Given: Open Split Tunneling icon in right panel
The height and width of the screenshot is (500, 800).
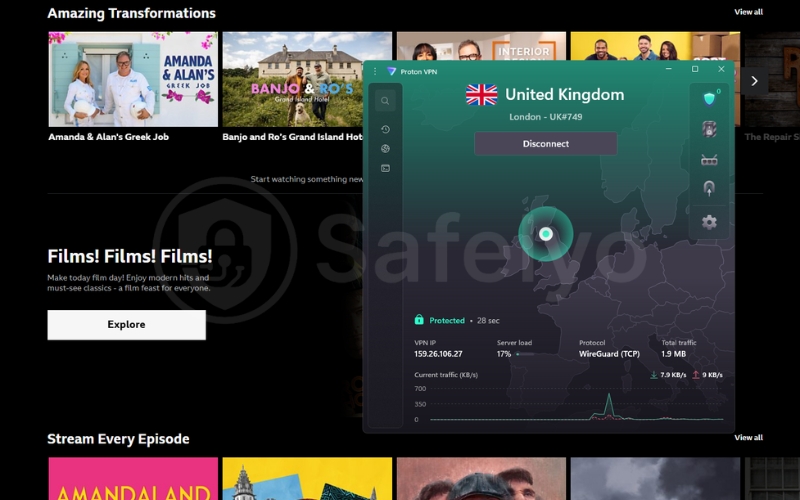Looking at the screenshot, I should (709, 189).
